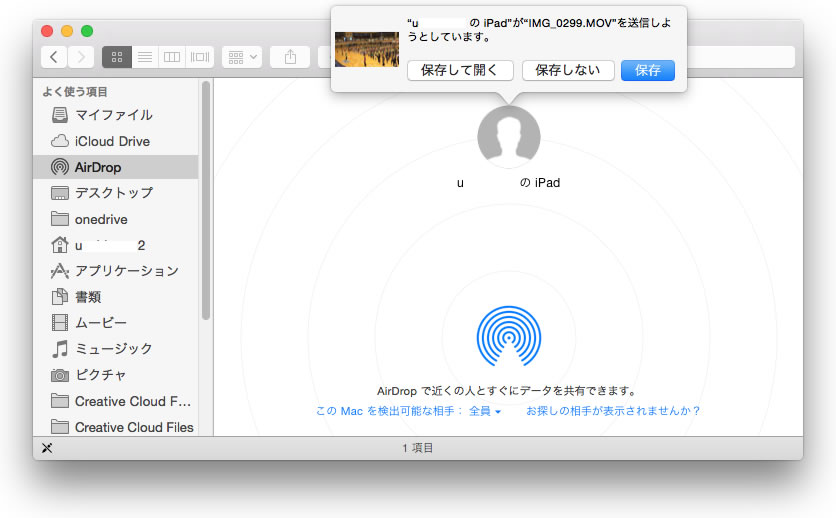Switch to list view
Image resolution: width=836 pixels, height=518 pixels.
point(145,57)
